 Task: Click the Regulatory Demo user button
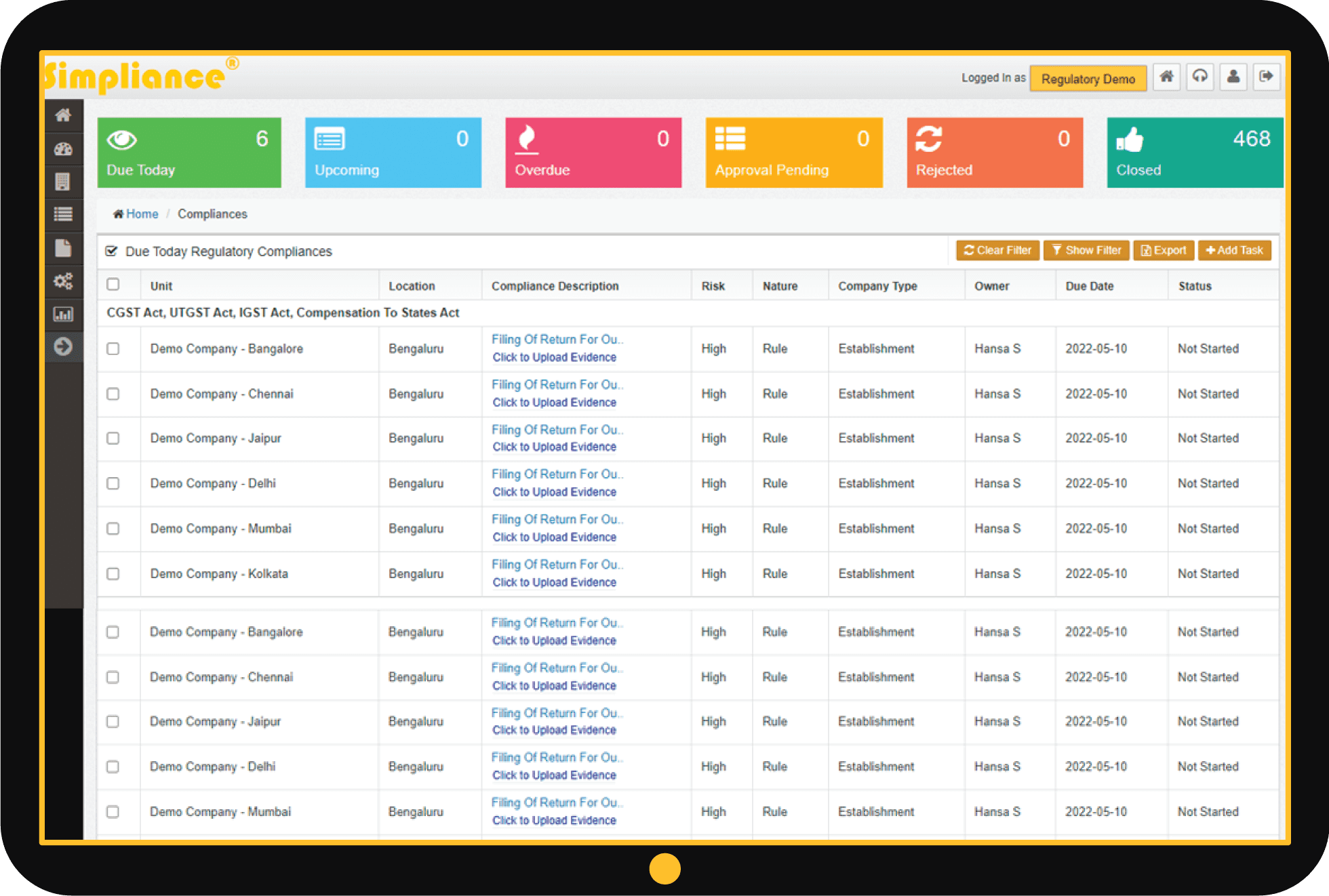[1088, 79]
